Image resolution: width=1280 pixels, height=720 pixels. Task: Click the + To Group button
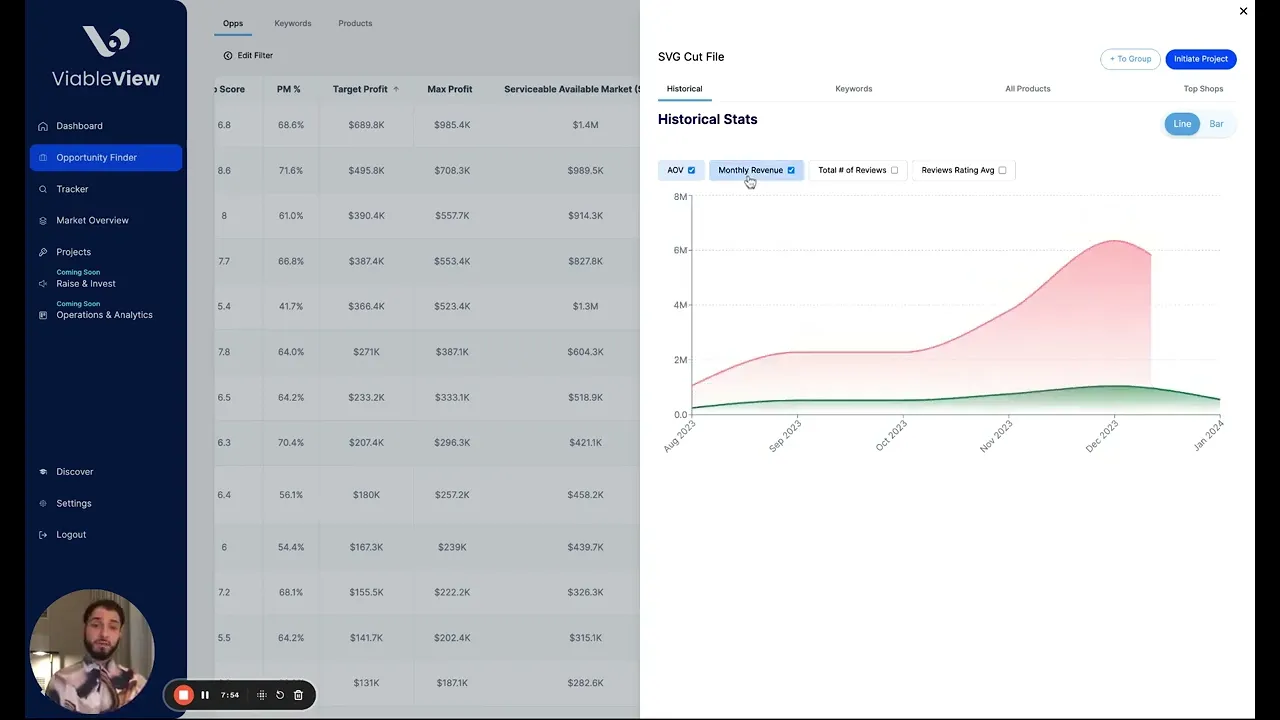[1130, 59]
